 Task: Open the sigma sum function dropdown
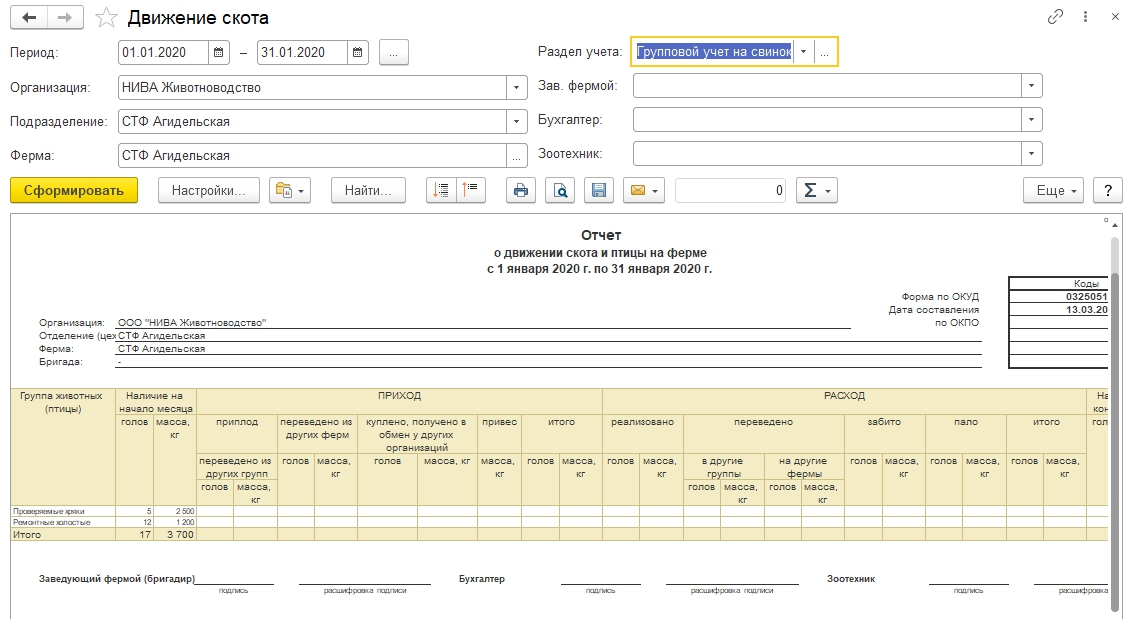pyautogui.click(x=816, y=190)
